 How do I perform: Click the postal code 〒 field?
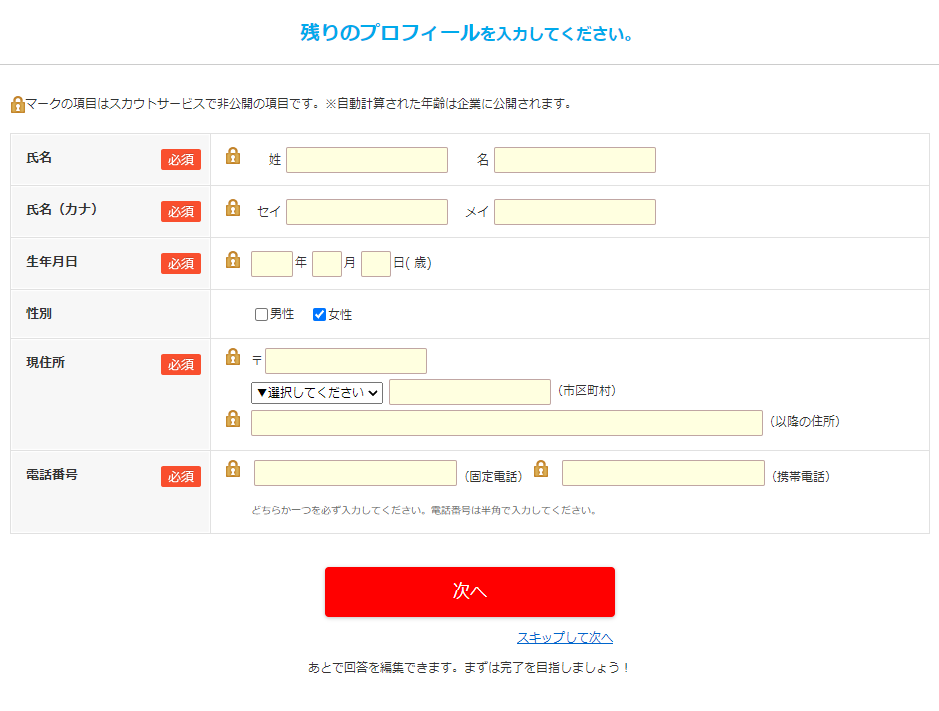346,361
